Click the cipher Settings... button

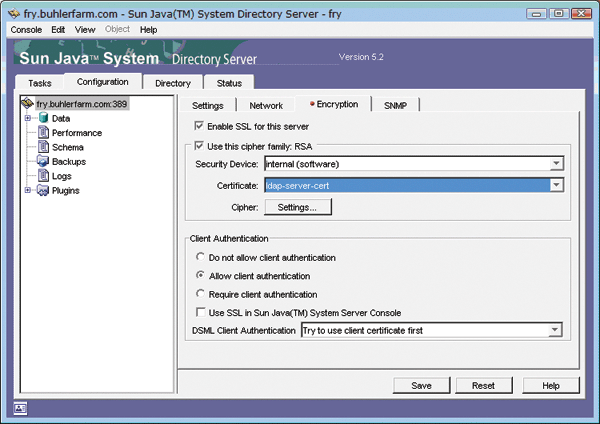(x=297, y=207)
